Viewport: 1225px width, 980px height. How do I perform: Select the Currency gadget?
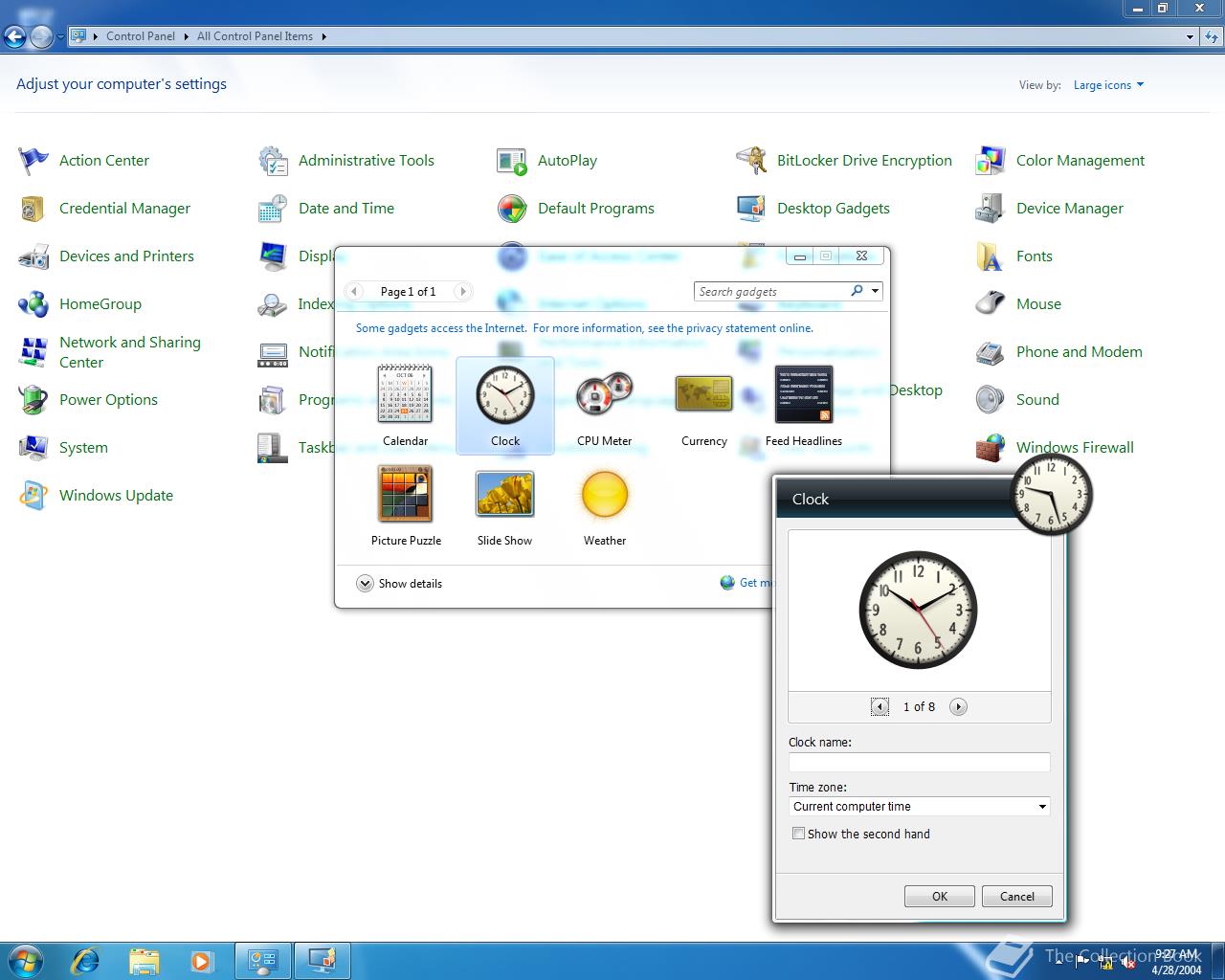[x=704, y=406]
